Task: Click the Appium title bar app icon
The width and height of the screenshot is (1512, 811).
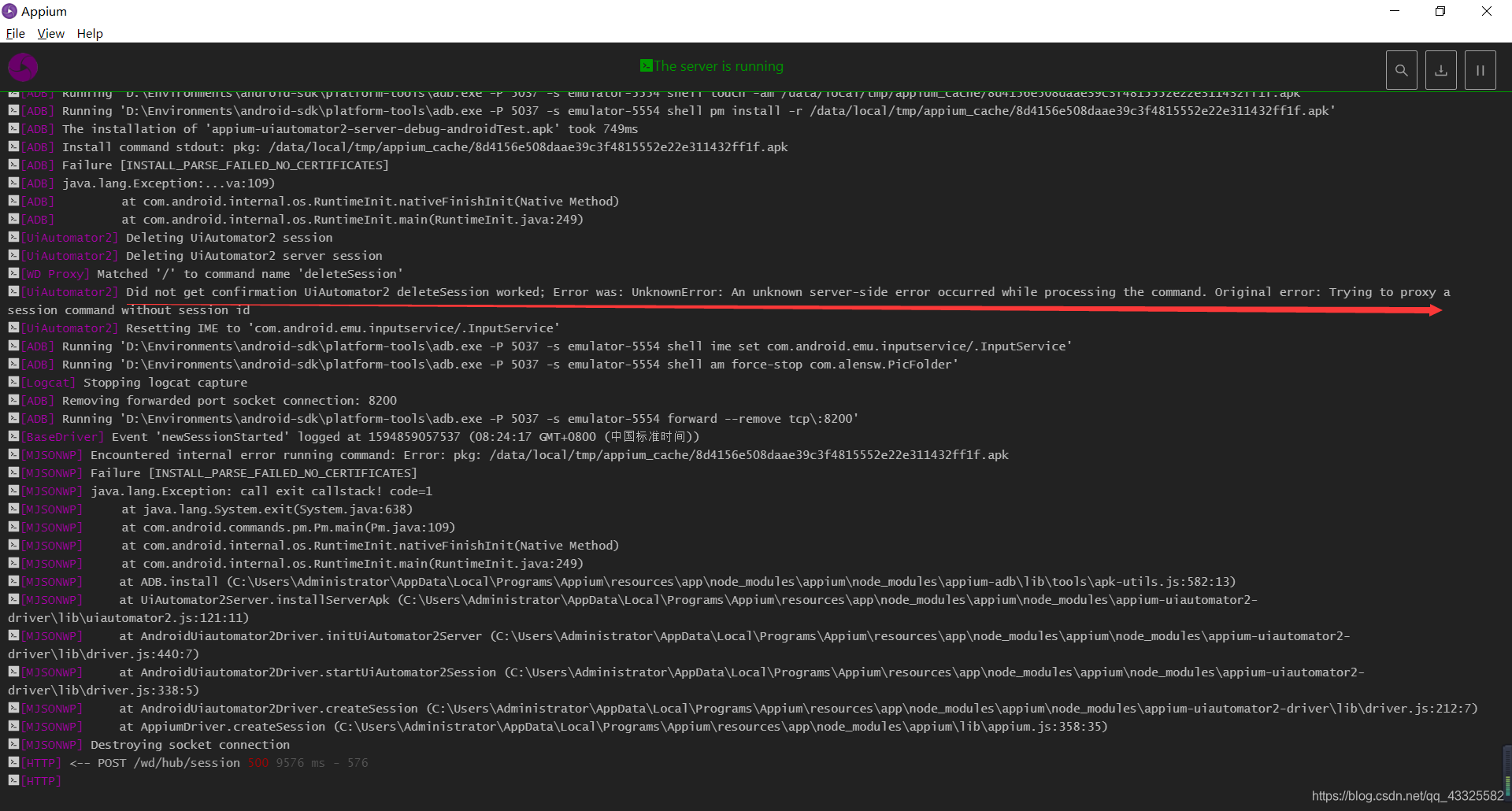Action: coord(9,11)
